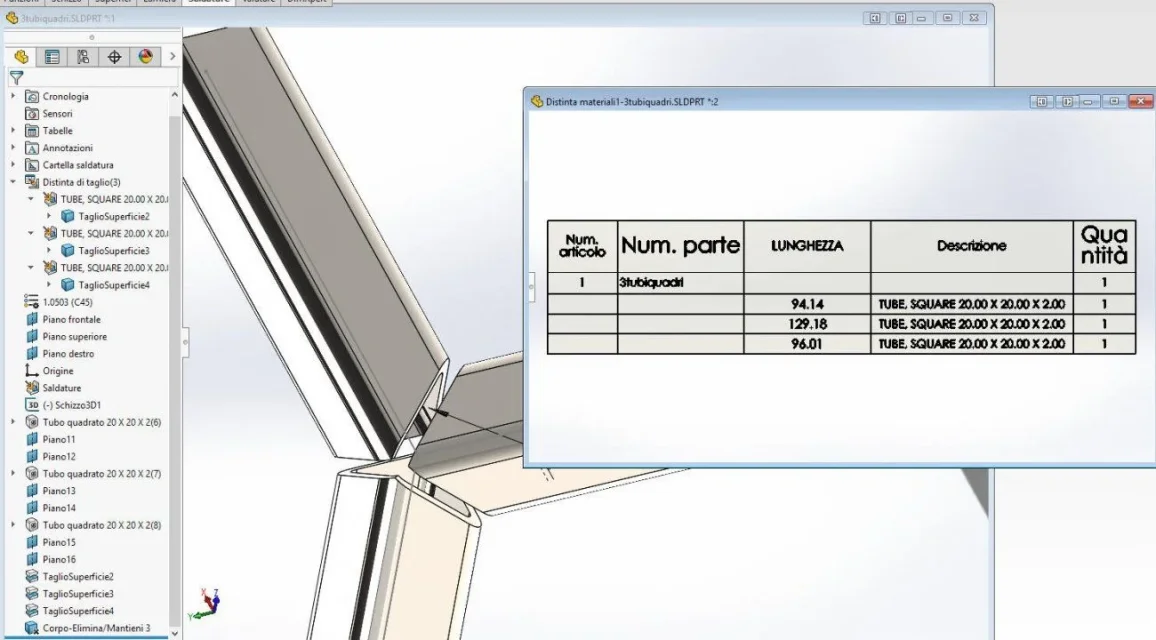1156x640 pixels.
Task: Select Tubo quadrato 20 X 20 X 2(6)
Action: click(102, 422)
